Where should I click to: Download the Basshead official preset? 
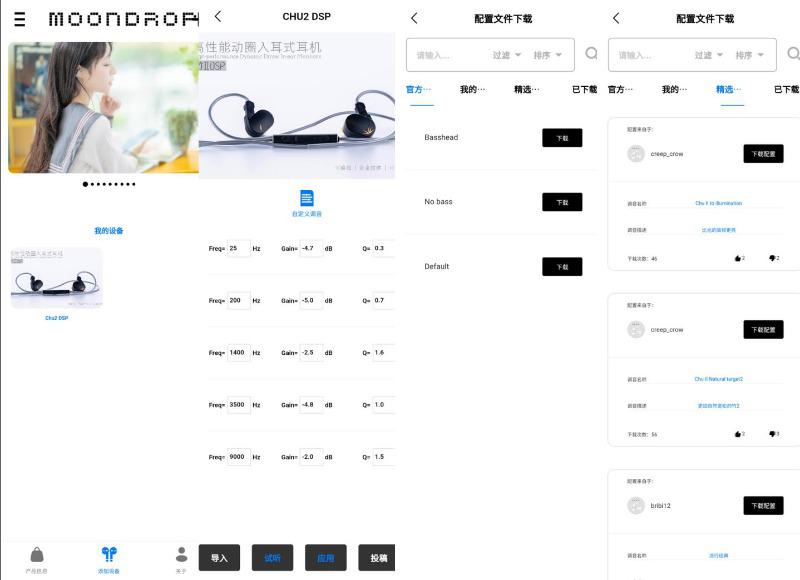point(562,138)
